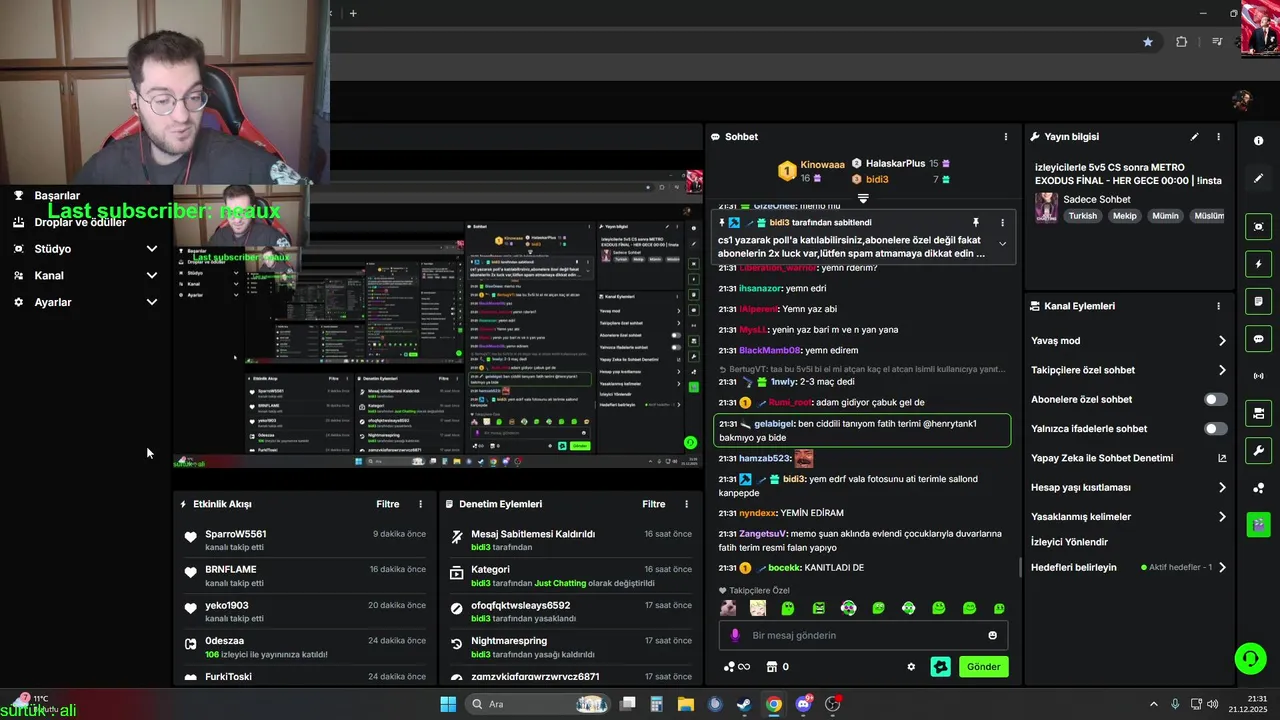1280x720 pixels.
Task: Toggle the stream preview panel icon
Action: click(x=1258, y=227)
